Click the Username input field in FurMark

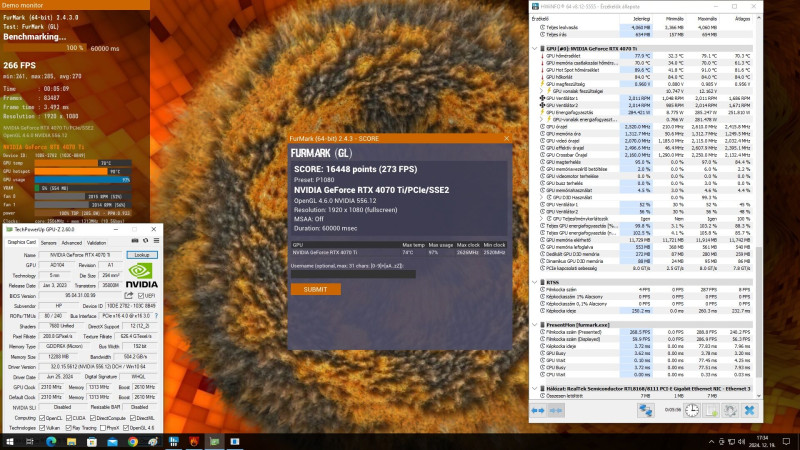click(353, 274)
